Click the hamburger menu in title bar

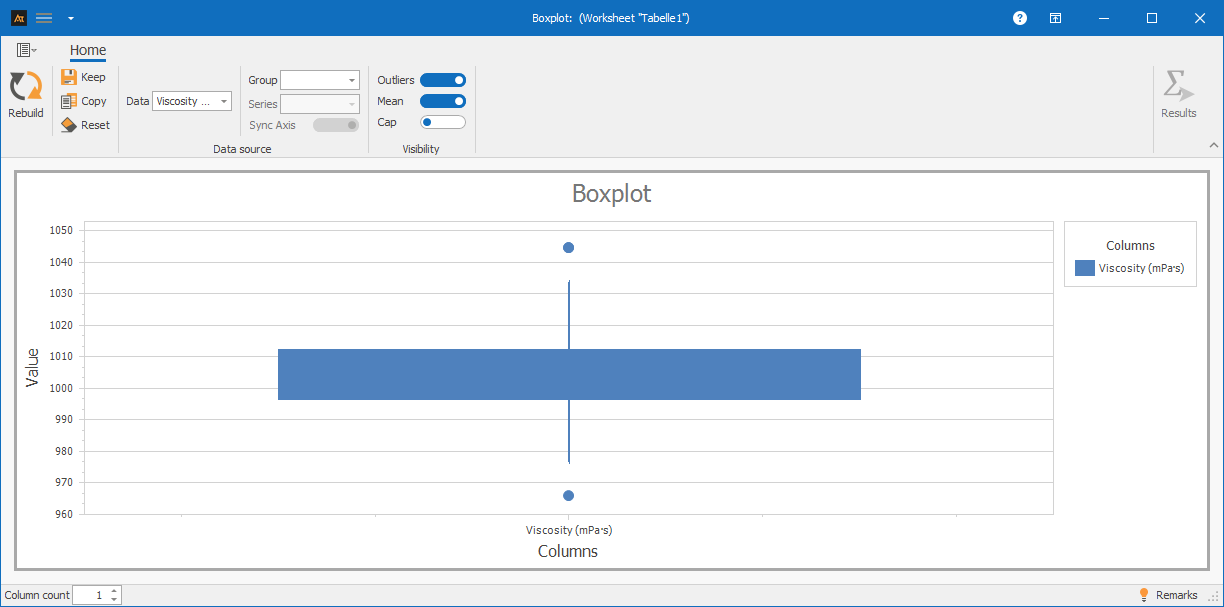click(x=44, y=18)
